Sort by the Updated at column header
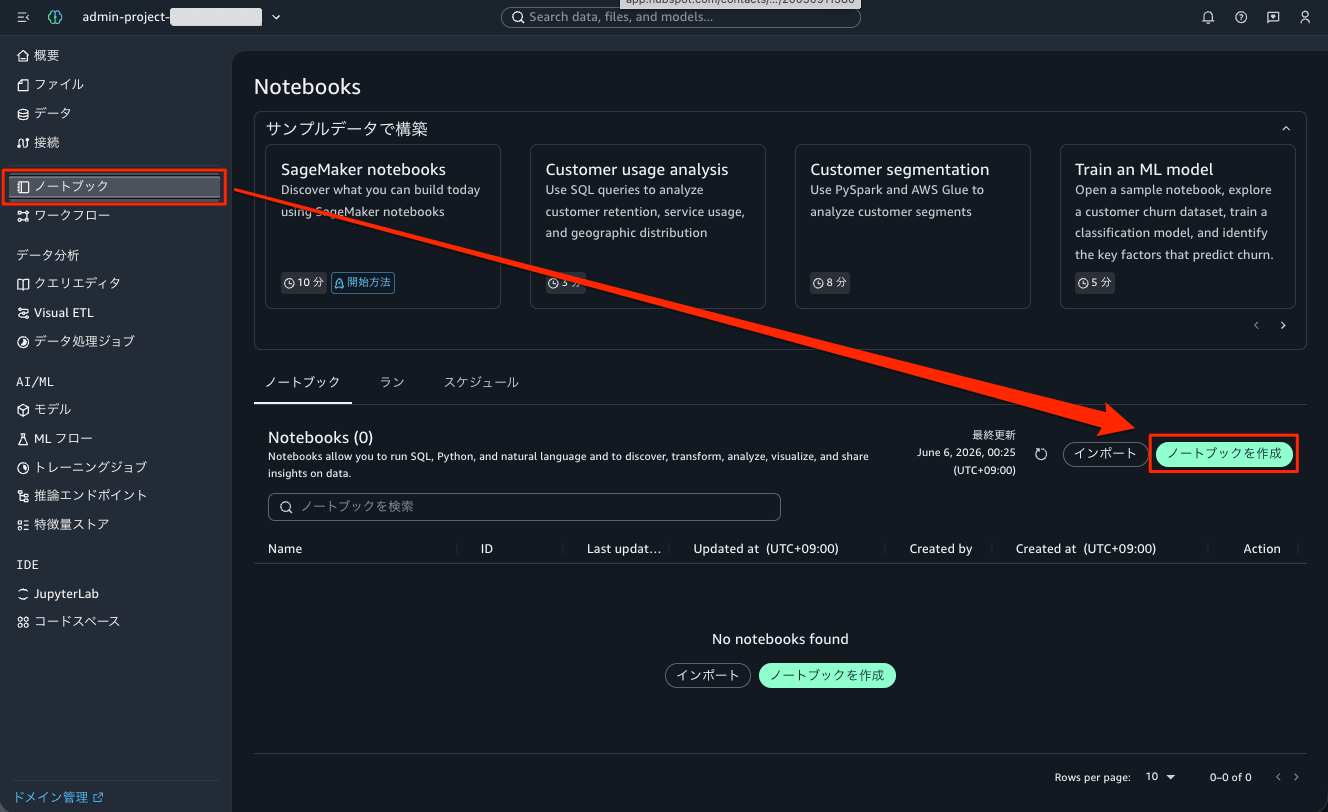The image size is (1328, 812). click(x=766, y=549)
